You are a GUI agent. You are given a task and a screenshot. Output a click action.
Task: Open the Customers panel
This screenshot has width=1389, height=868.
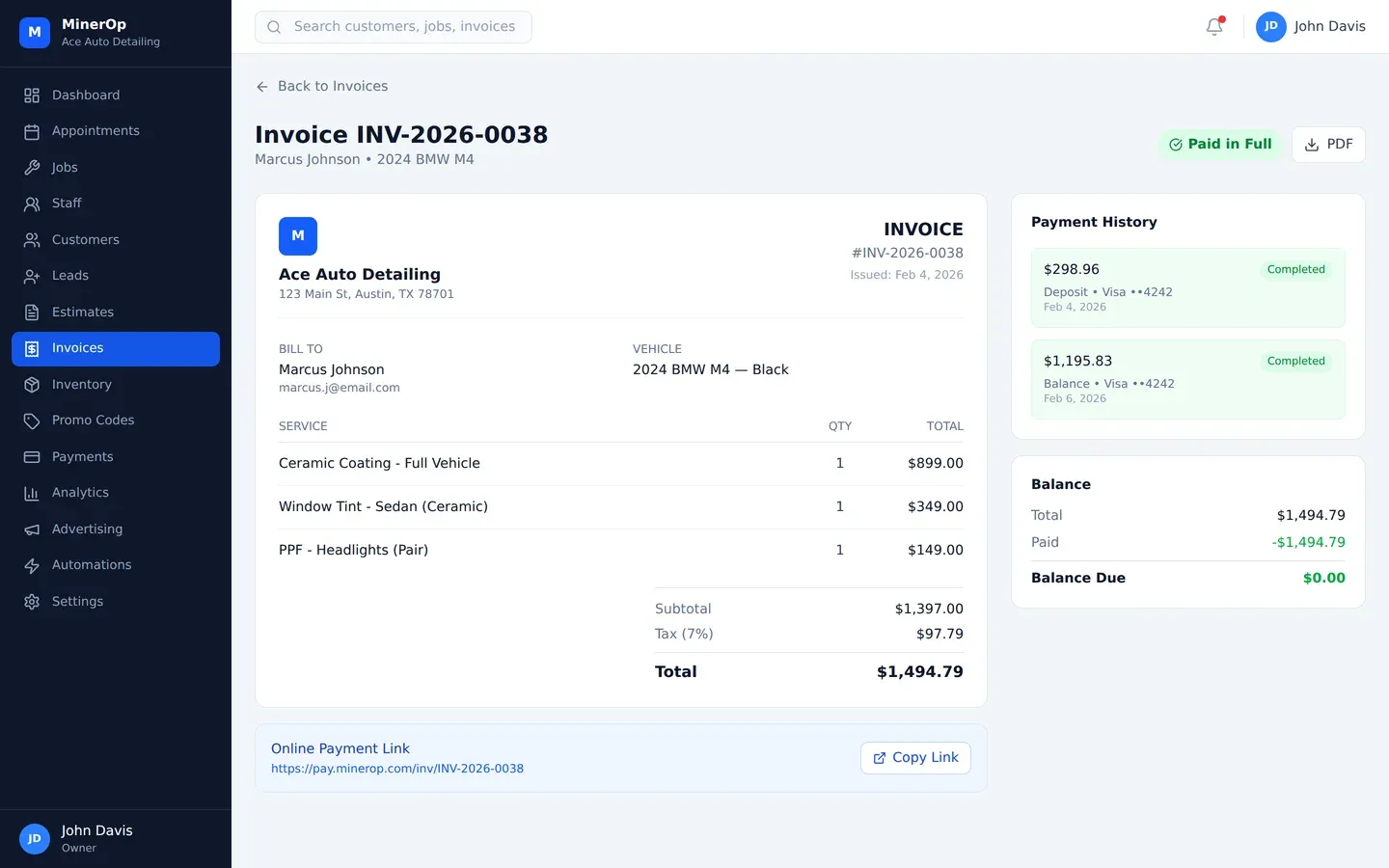(85, 239)
